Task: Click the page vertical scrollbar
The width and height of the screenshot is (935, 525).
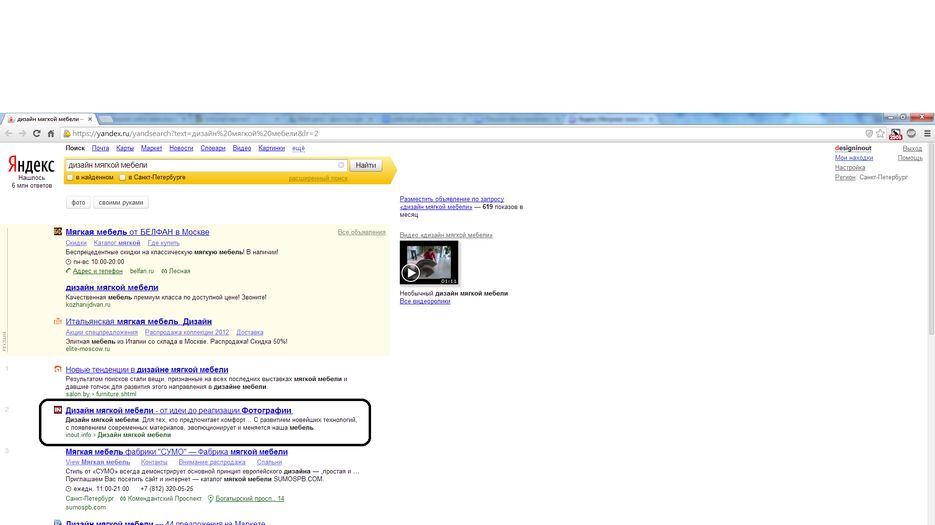Action: [x=931, y=239]
